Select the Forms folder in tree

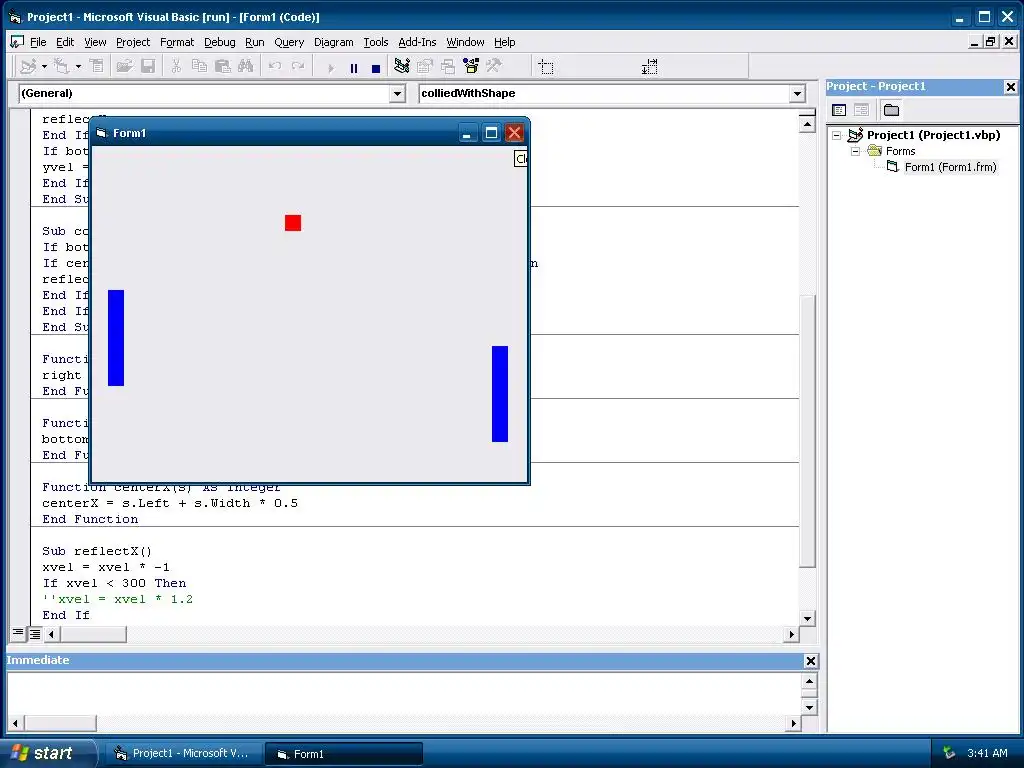[x=901, y=152]
